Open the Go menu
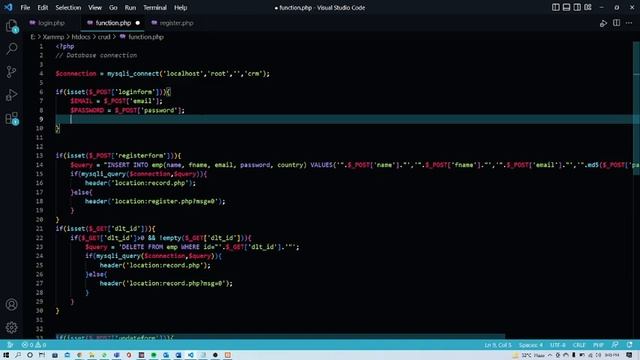 (113, 7)
